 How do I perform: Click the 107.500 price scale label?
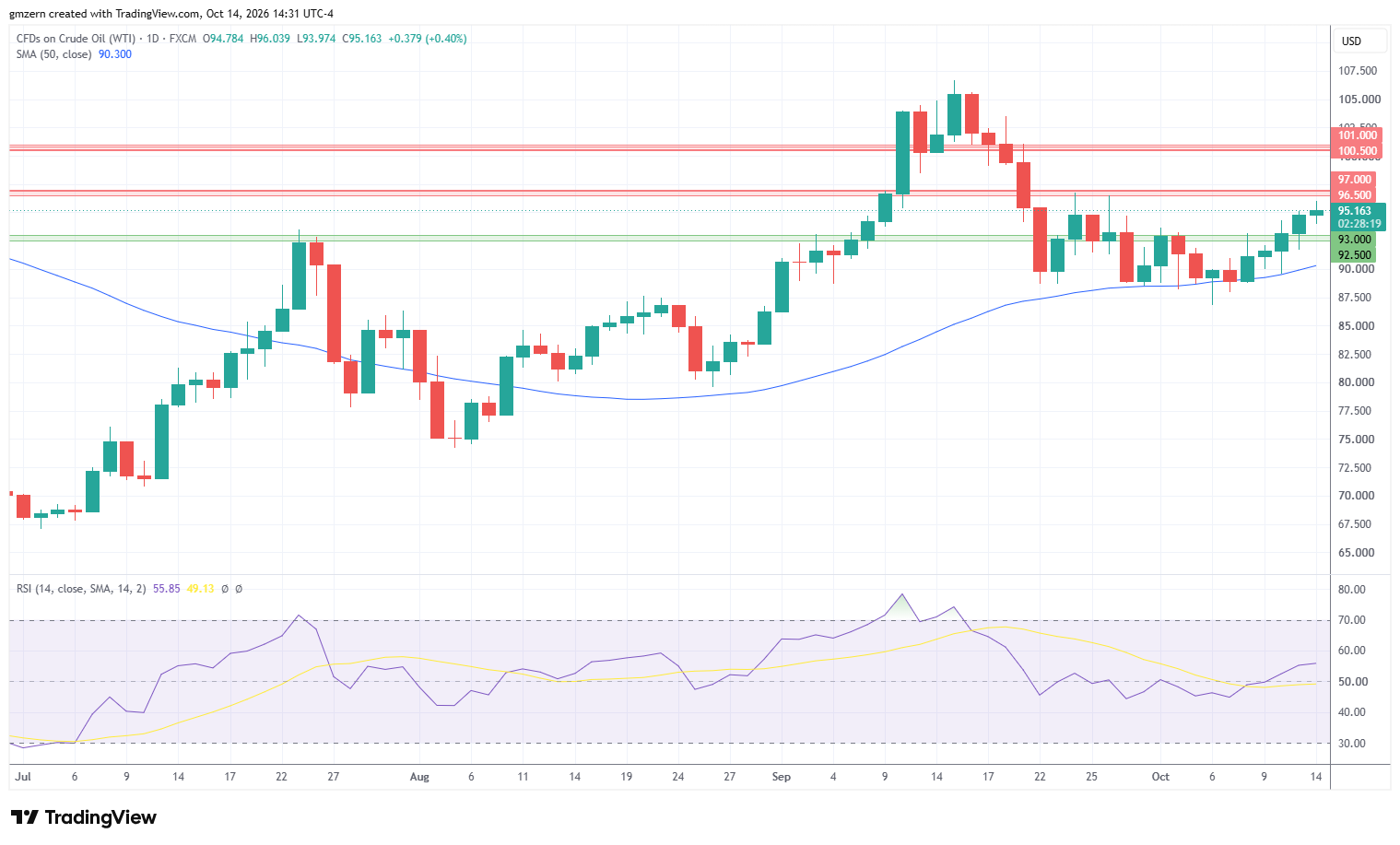[x=1358, y=71]
